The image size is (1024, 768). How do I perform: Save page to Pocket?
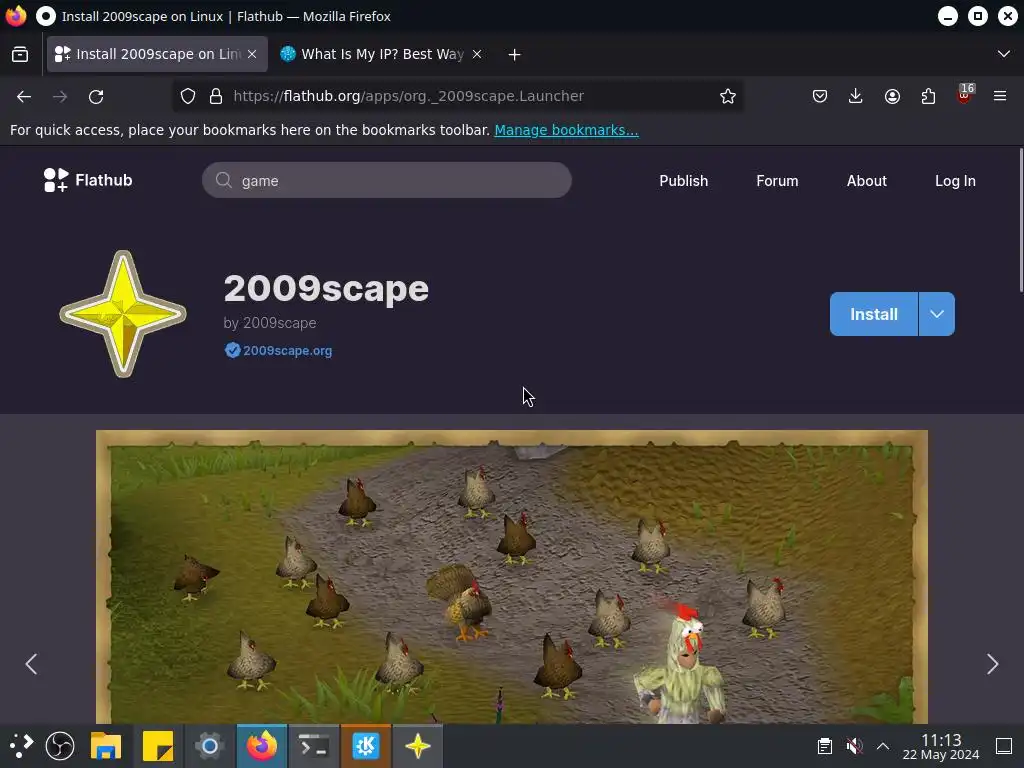(820, 97)
